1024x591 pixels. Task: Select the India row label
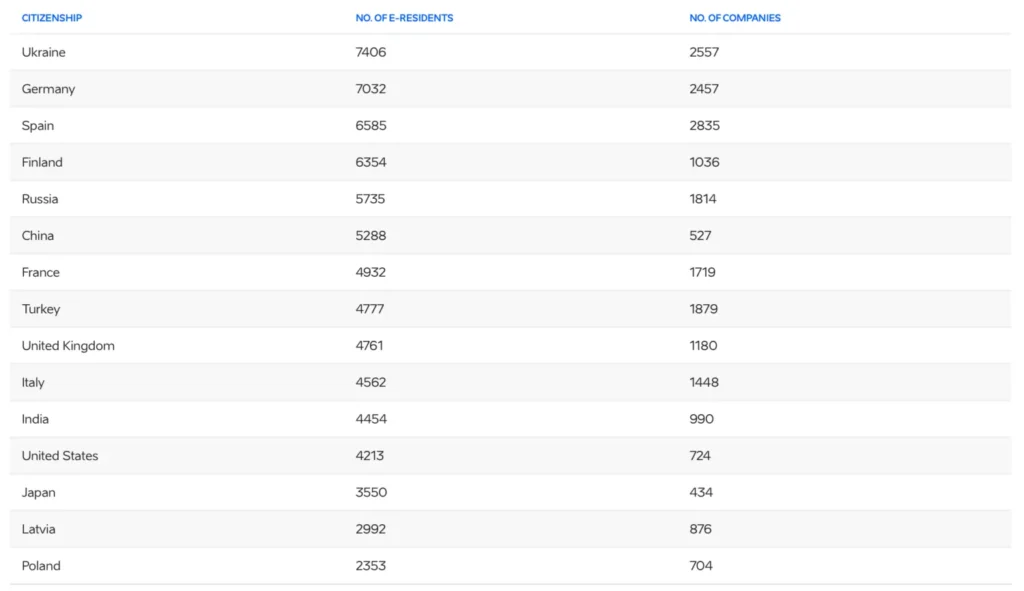tap(35, 419)
